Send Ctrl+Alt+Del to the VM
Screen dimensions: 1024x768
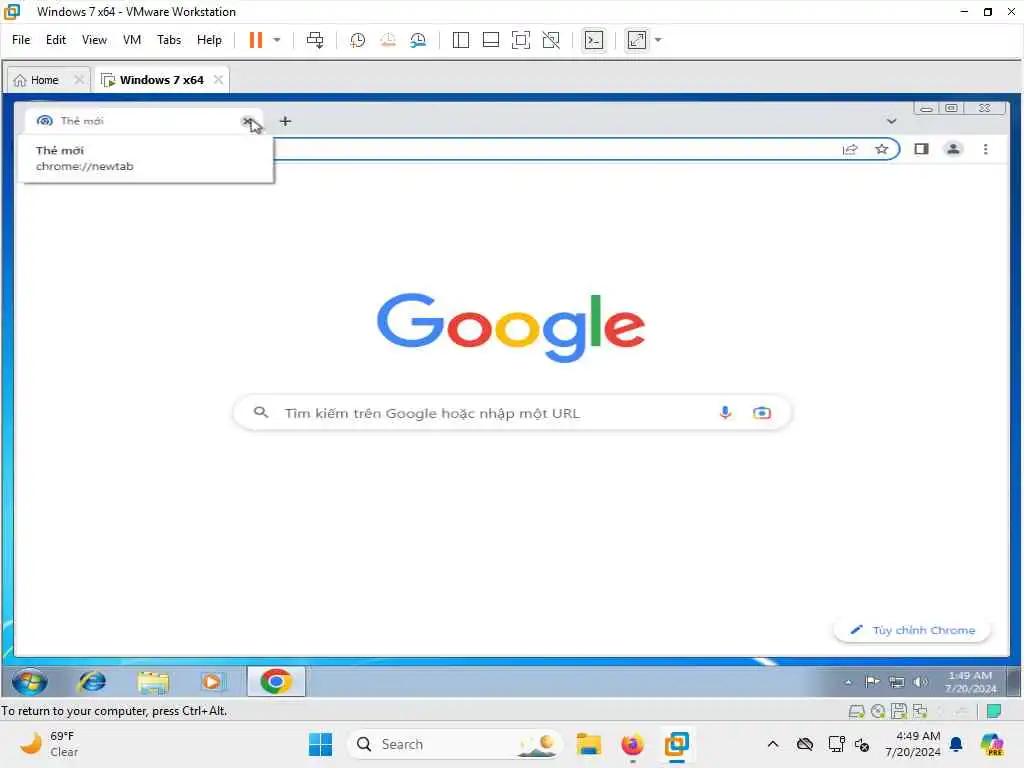click(315, 40)
